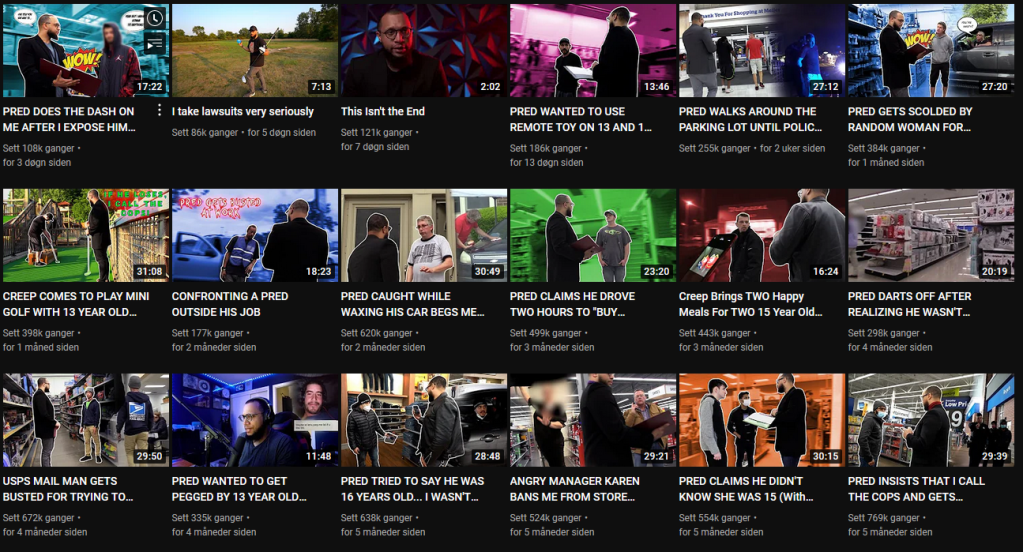Viewport: 1023px width, 552px height.
Task: Open three-dot menu beside first video title
Action: point(159,111)
